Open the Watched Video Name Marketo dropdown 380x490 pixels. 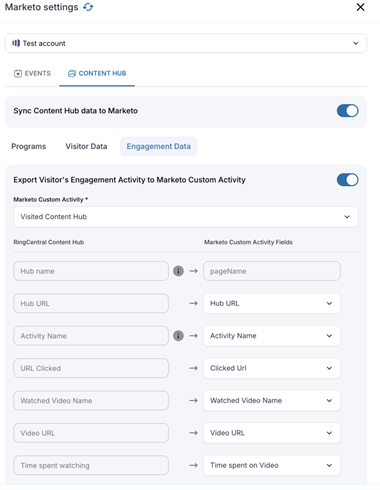coord(272,400)
